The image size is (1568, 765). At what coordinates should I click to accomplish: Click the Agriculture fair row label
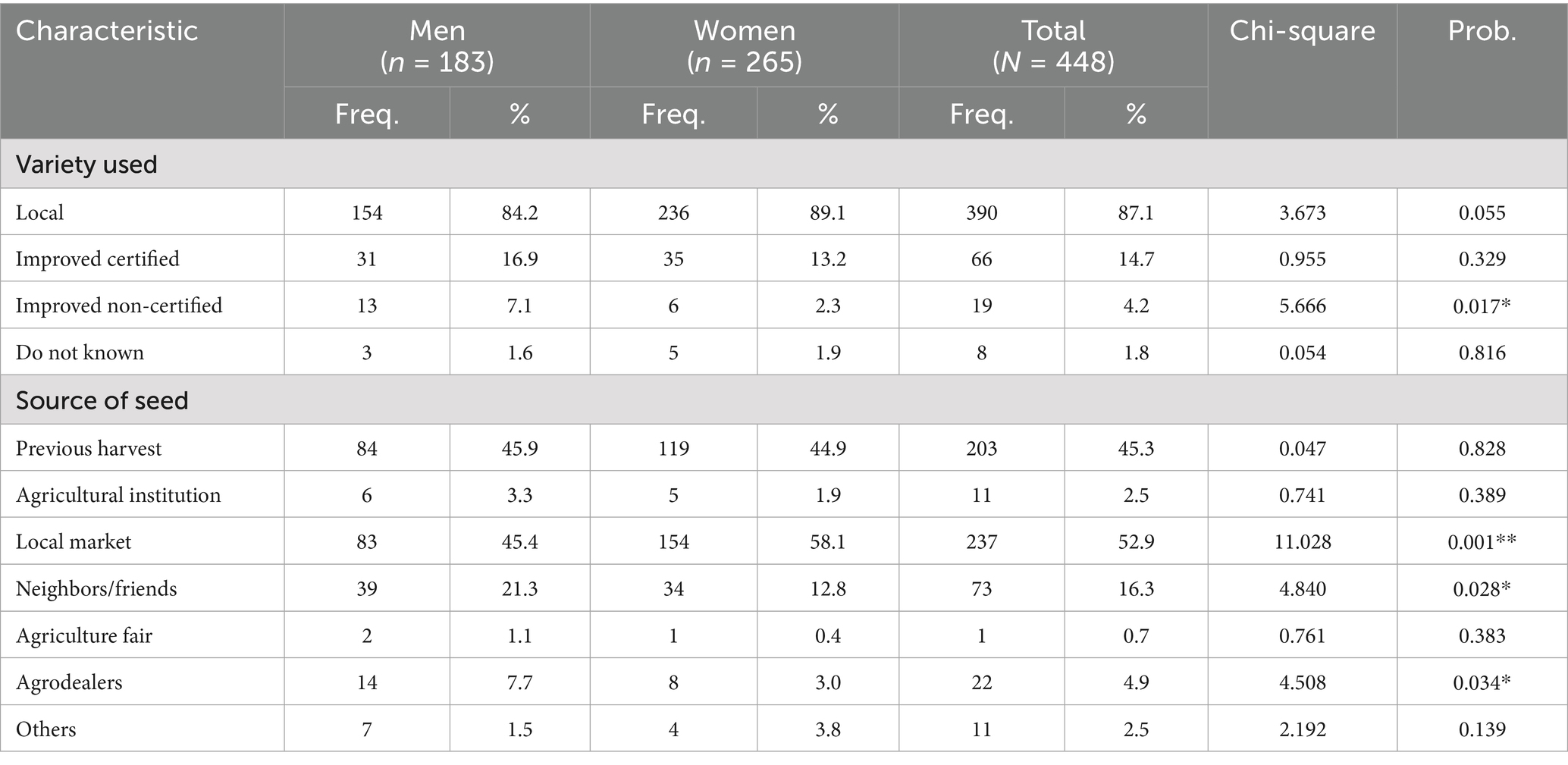click(84, 635)
